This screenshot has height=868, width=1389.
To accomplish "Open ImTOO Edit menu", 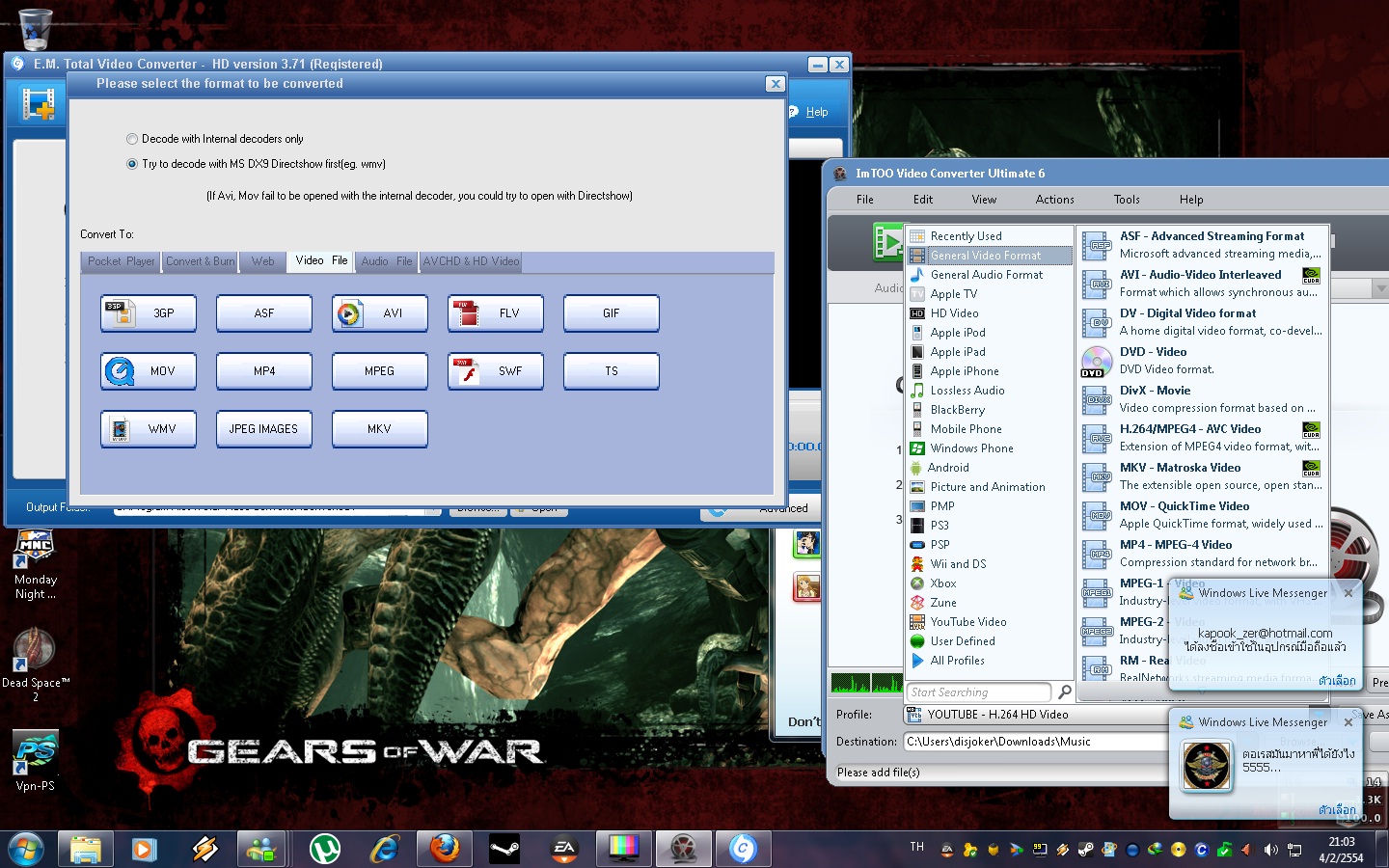I will (923, 200).
